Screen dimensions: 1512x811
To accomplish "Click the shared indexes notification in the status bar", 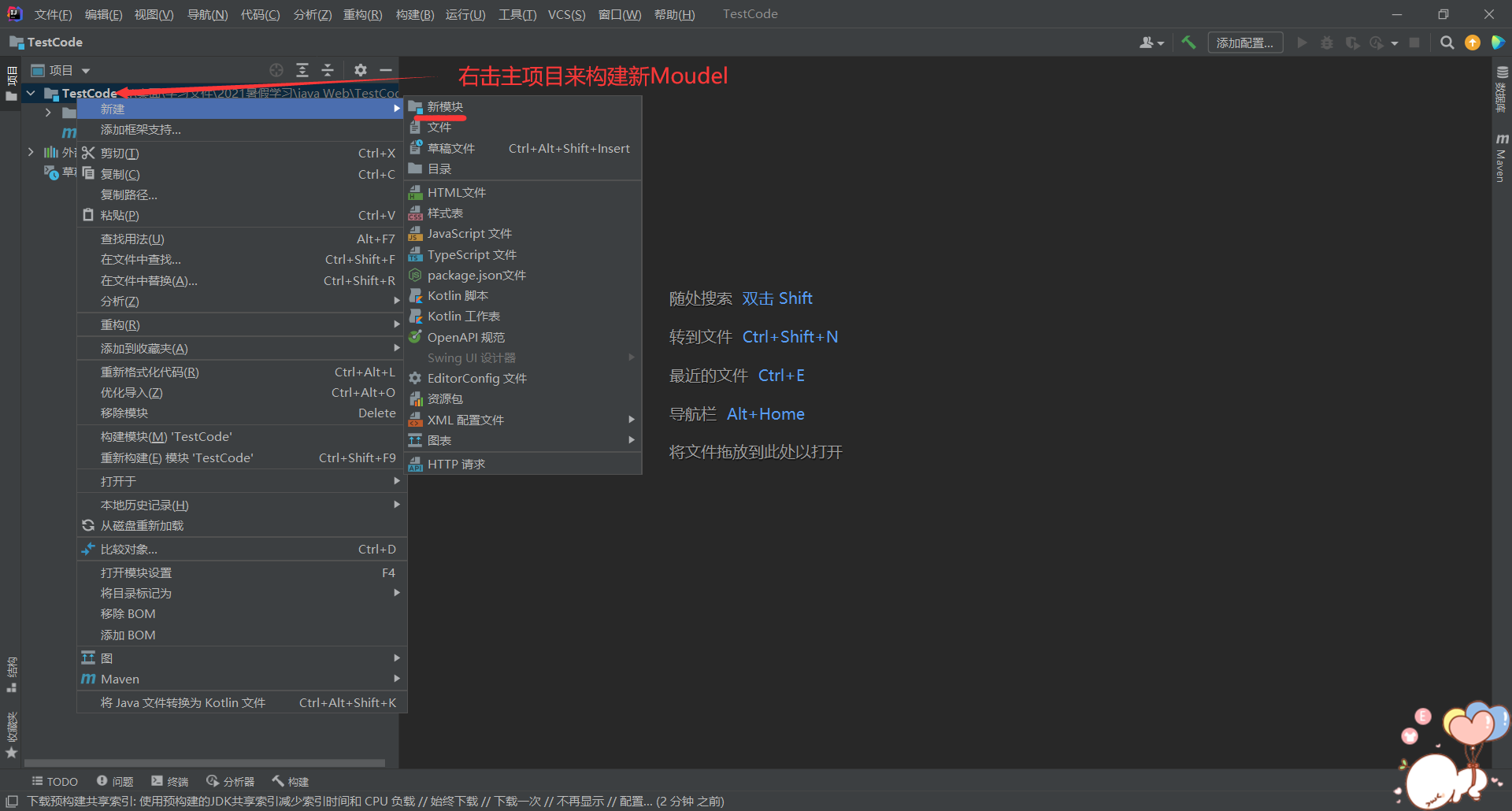I will pyautogui.click(x=376, y=801).
